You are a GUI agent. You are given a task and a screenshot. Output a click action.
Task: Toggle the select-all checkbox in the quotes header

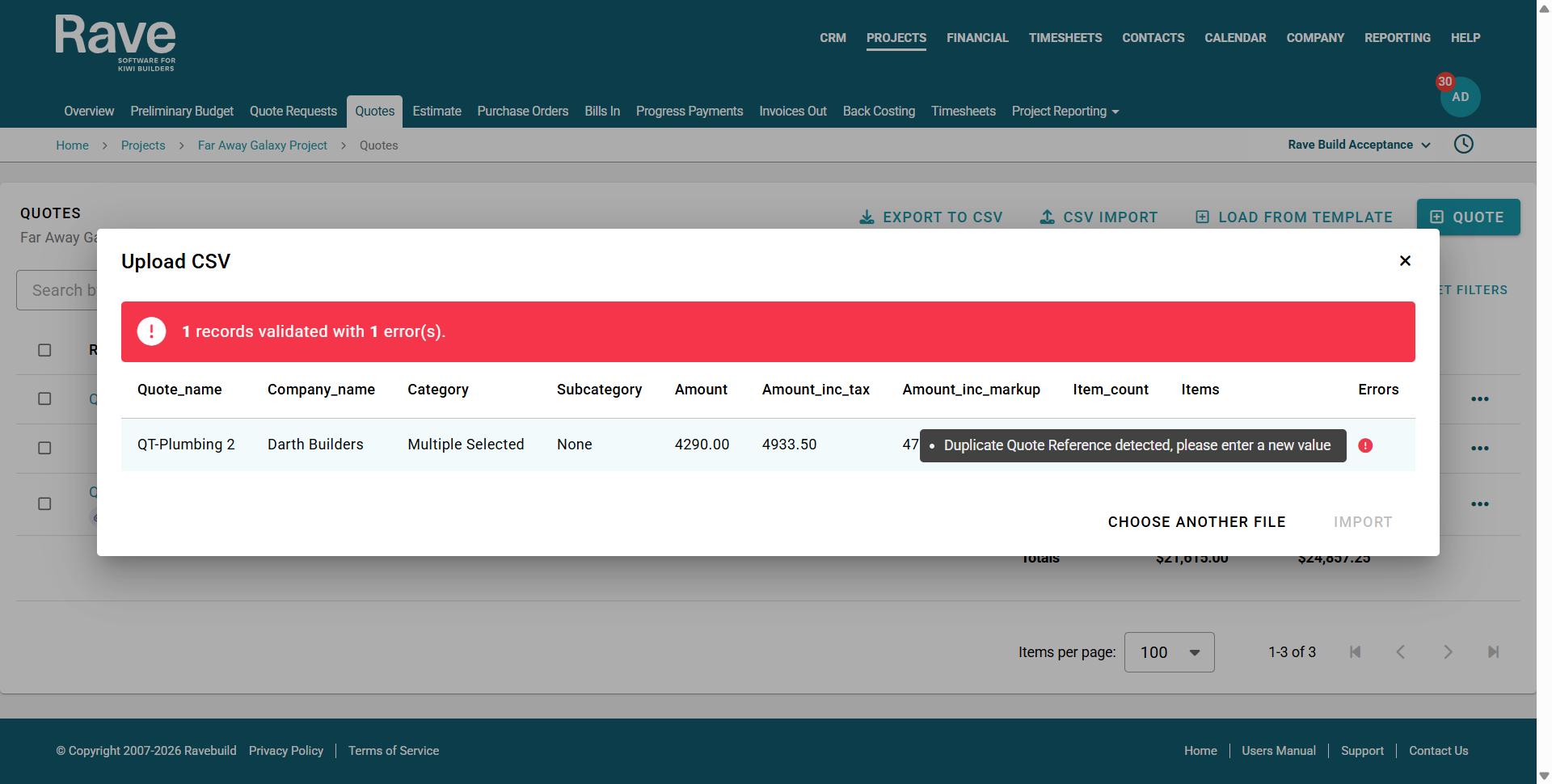point(44,350)
